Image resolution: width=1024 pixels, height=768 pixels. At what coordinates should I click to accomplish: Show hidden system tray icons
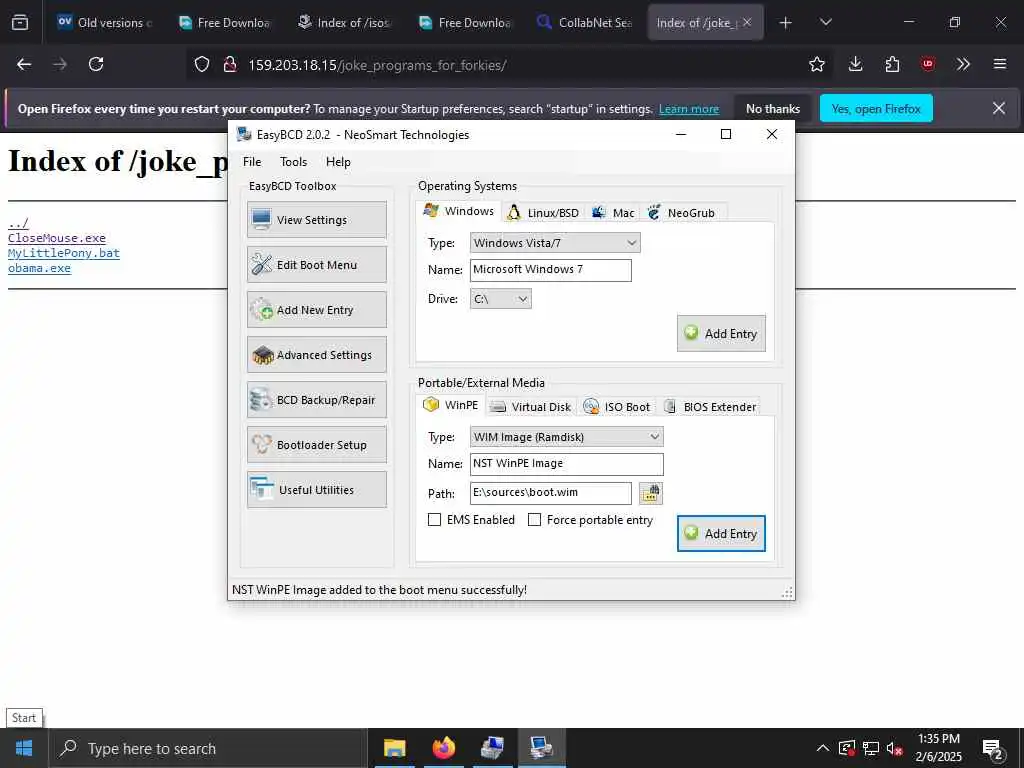823,748
